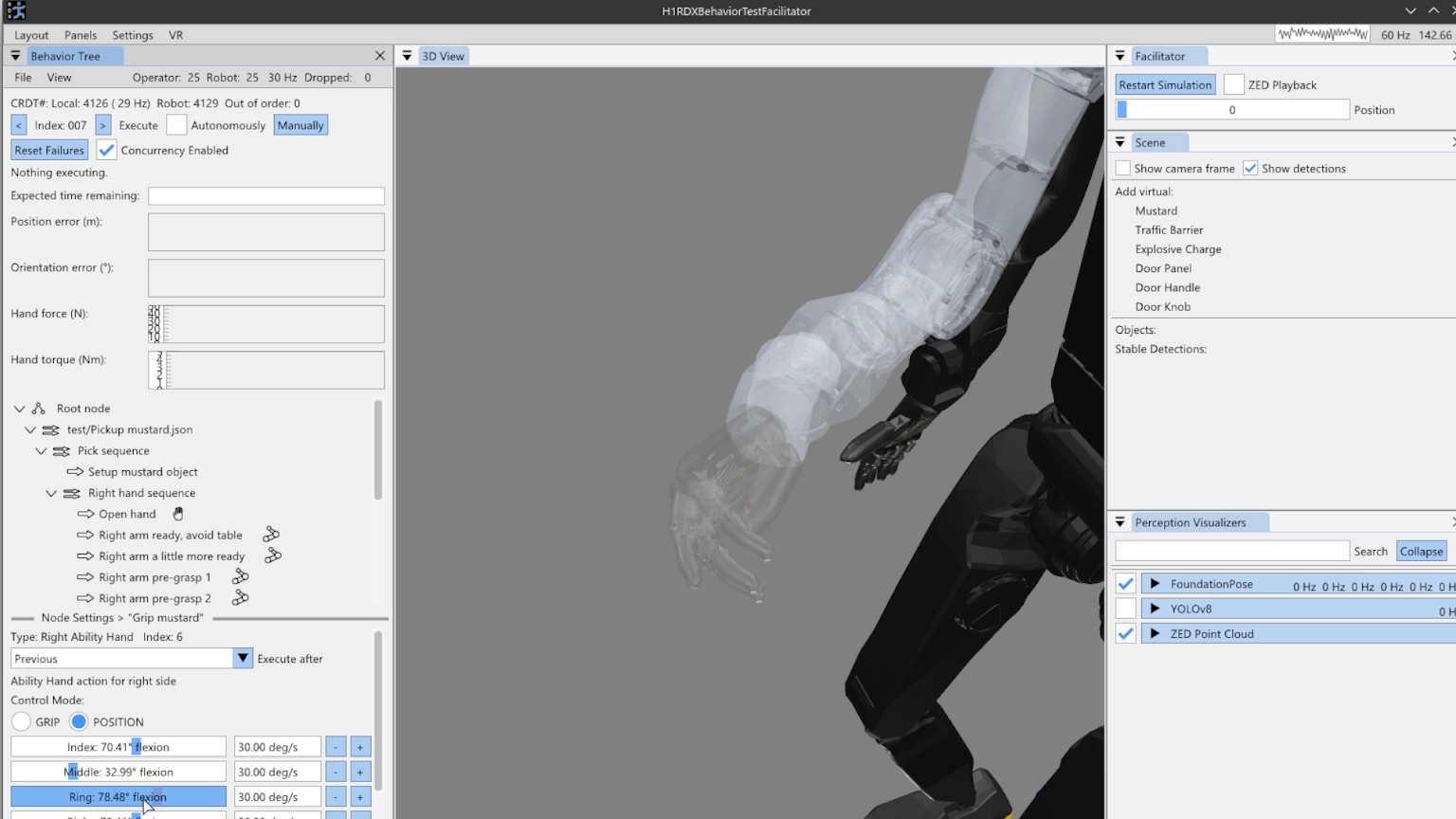Enable the Show camera frame checkbox
This screenshot has height=819, width=1456.
coord(1123,168)
